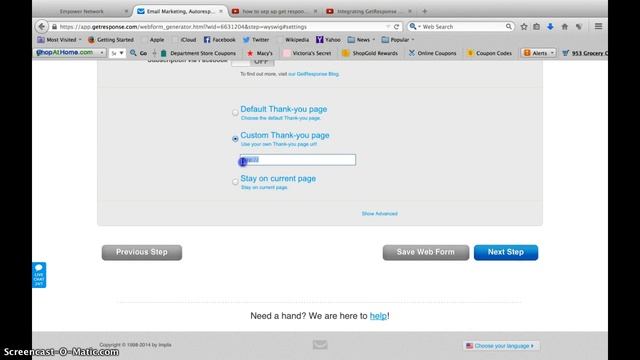Switch to the Integrating GetResponse tab
The width and height of the screenshot is (640, 360).
click(369, 11)
